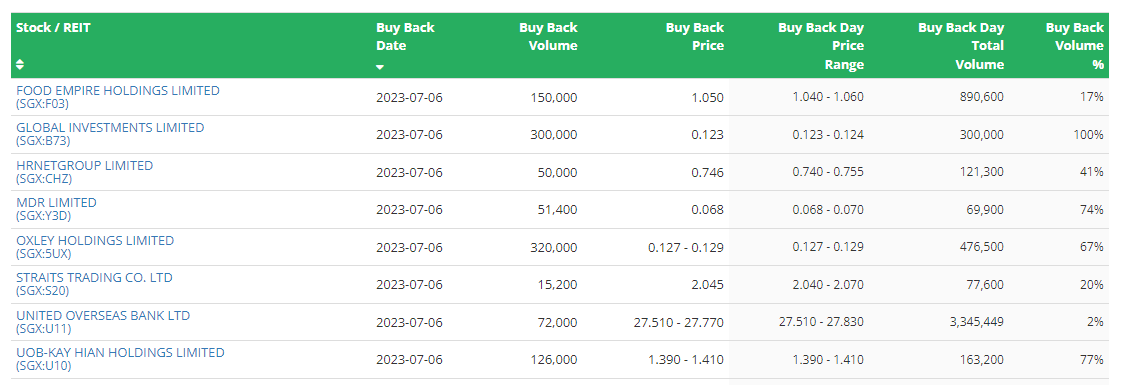
Task: Click the Buy Back Price column header
Action: pos(695,36)
